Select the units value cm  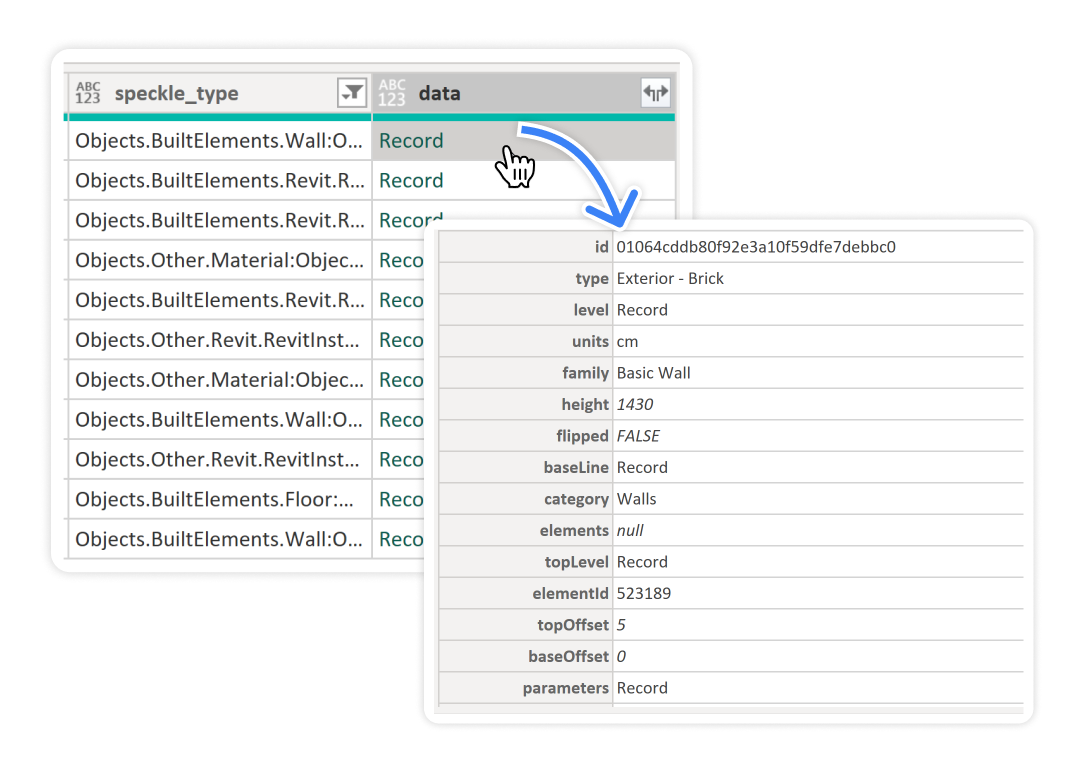[x=627, y=342]
